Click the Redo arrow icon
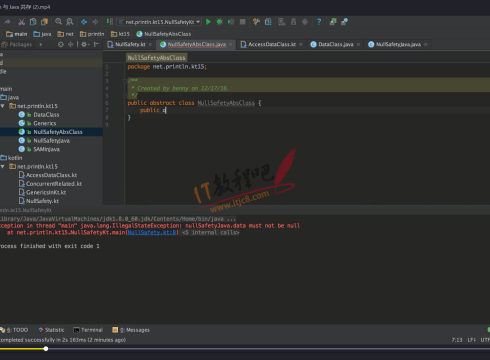Screen dimensions: 490x360 (x=7, y=22)
